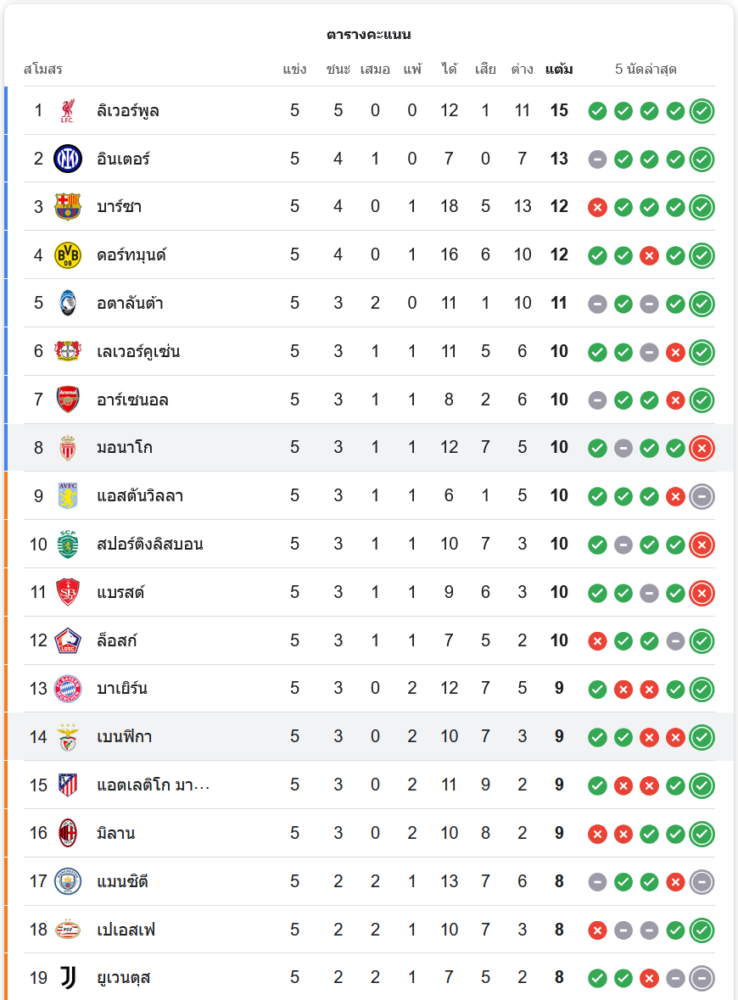The height and width of the screenshot is (1000, 738).
Task: Click the ตารางคะแนน table title
Action: tap(368, 34)
